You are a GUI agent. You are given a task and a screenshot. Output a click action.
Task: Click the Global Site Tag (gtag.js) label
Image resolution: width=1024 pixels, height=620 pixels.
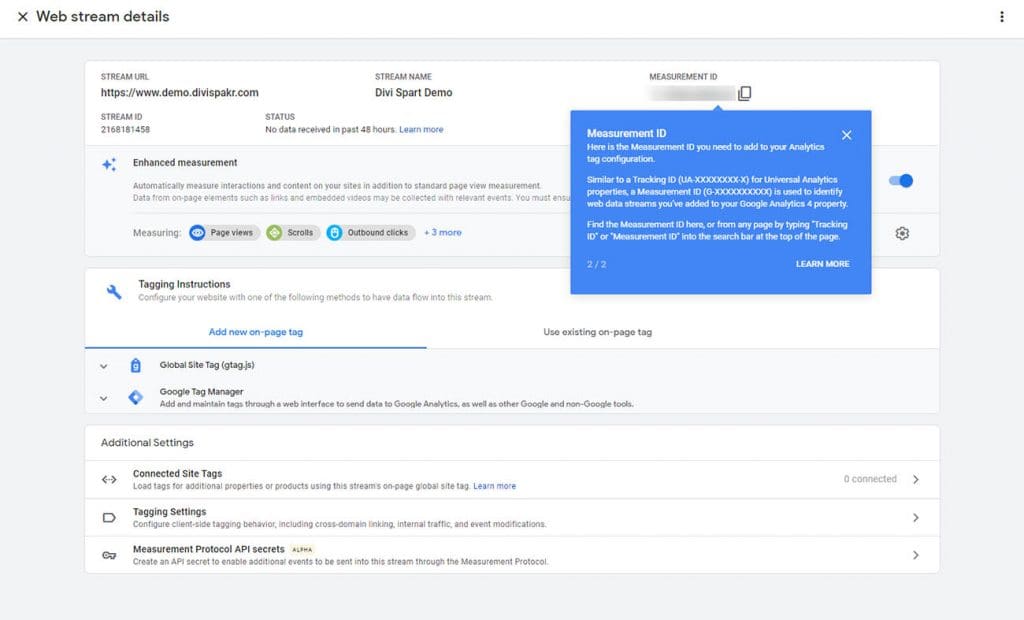pos(207,365)
